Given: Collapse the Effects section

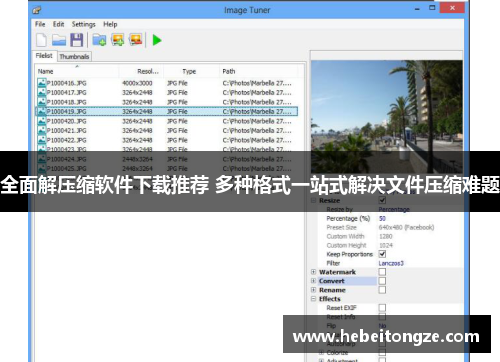Looking at the screenshot, I should (x=313, y=299).
